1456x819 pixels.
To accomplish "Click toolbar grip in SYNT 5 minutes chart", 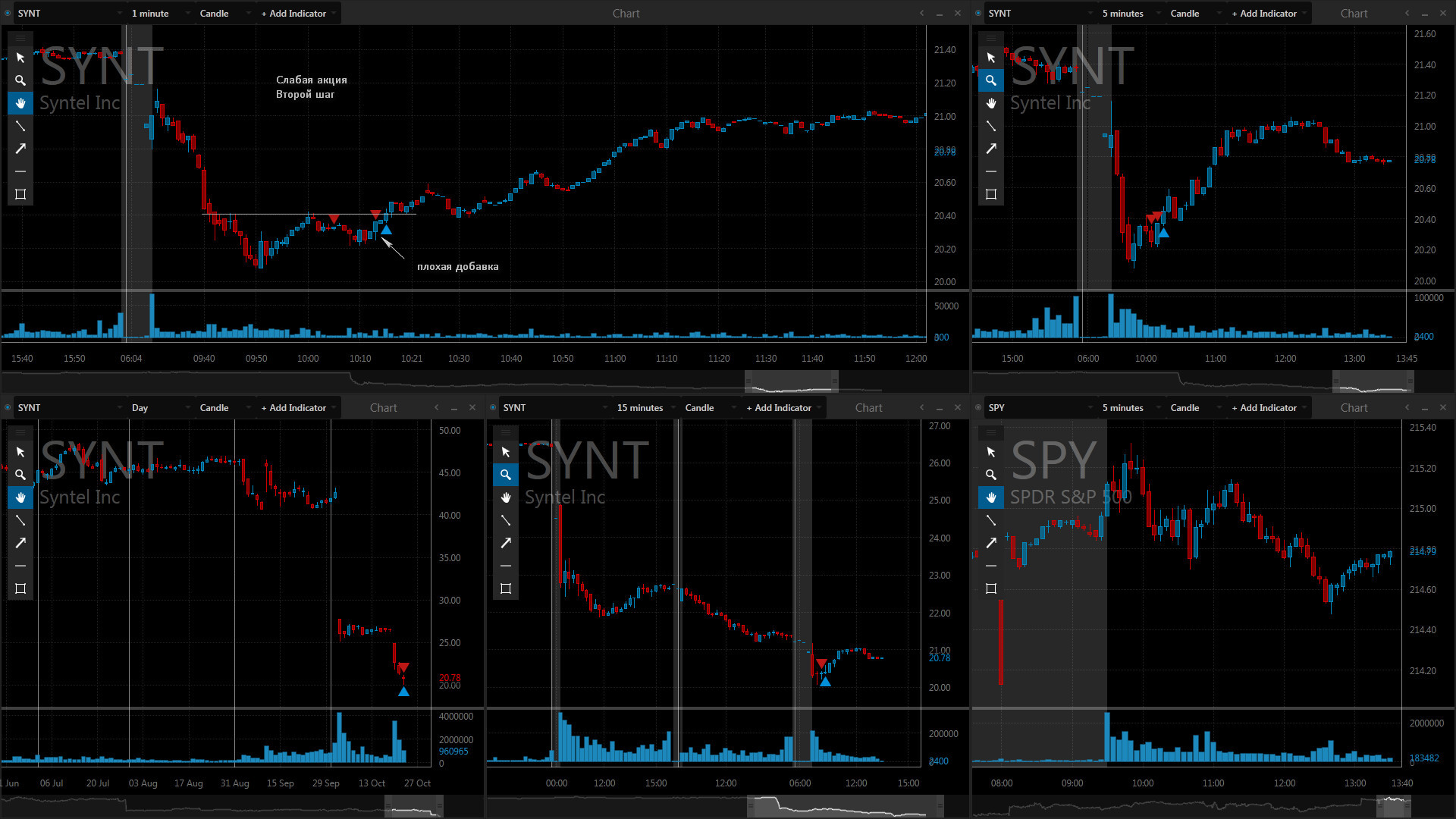I will point(991,38).
